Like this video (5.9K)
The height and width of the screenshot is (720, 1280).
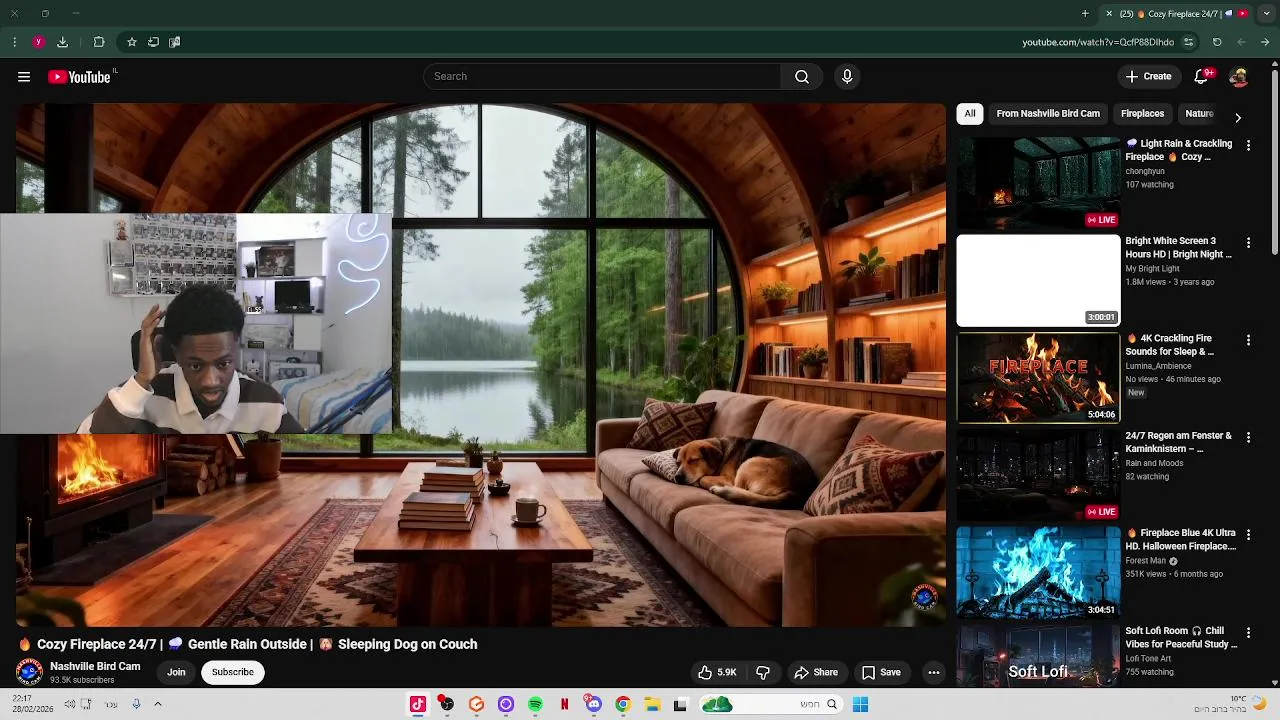pos(717,673)
